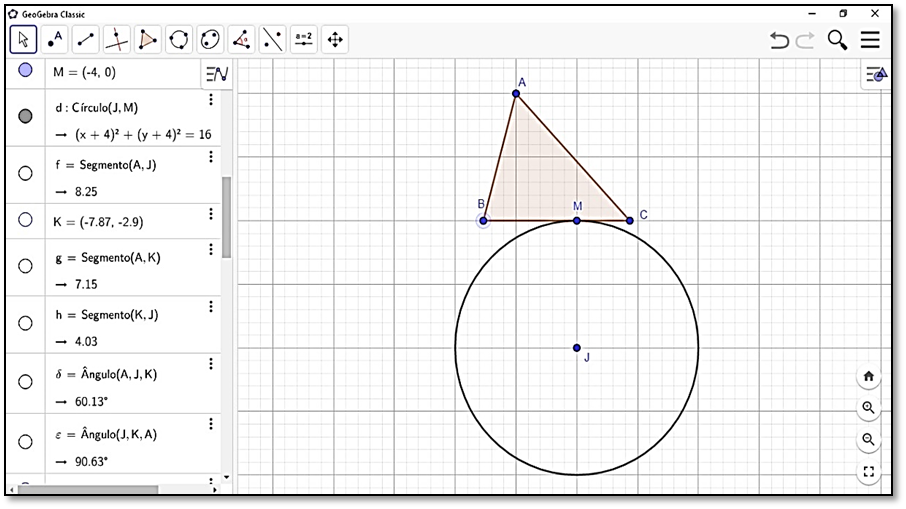Toggle visibility of segment h
Image resolution: width=906 pixels, height=509 pixels.
pyautogui.click(x=25, y=323)
